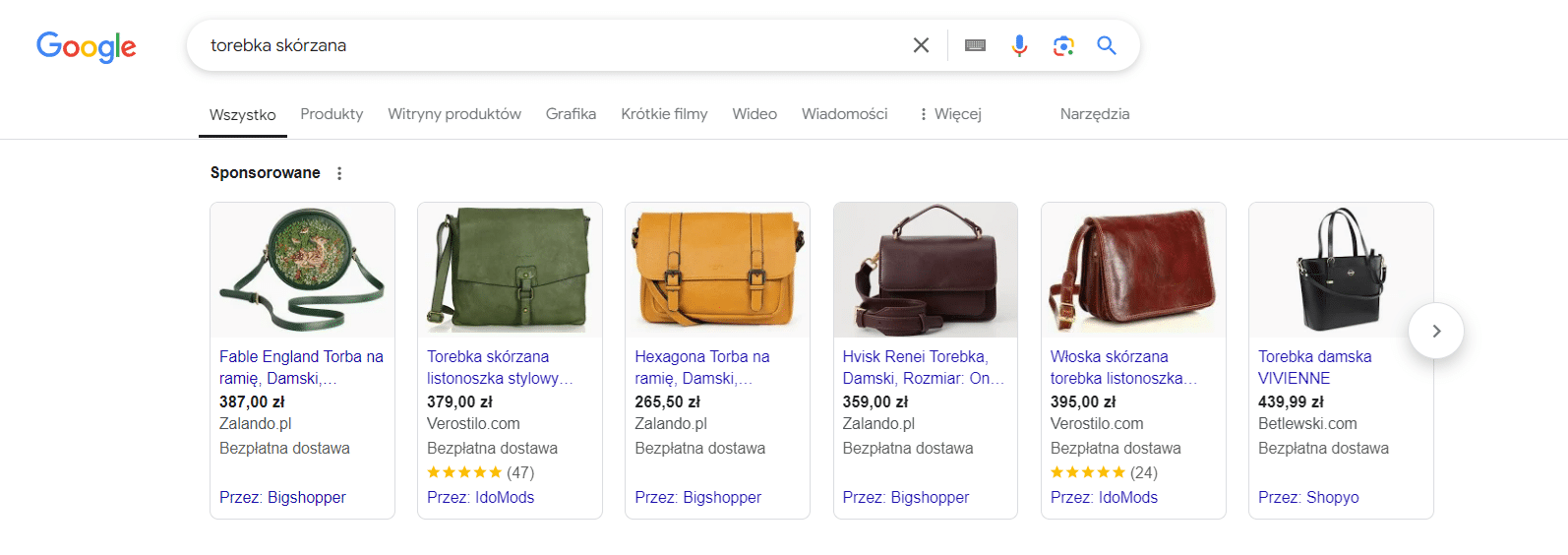Screen dimensions: 1568x555
Task: Click "Bezpłatna dostawa" under Betlewski.com
Action: 1323,448
